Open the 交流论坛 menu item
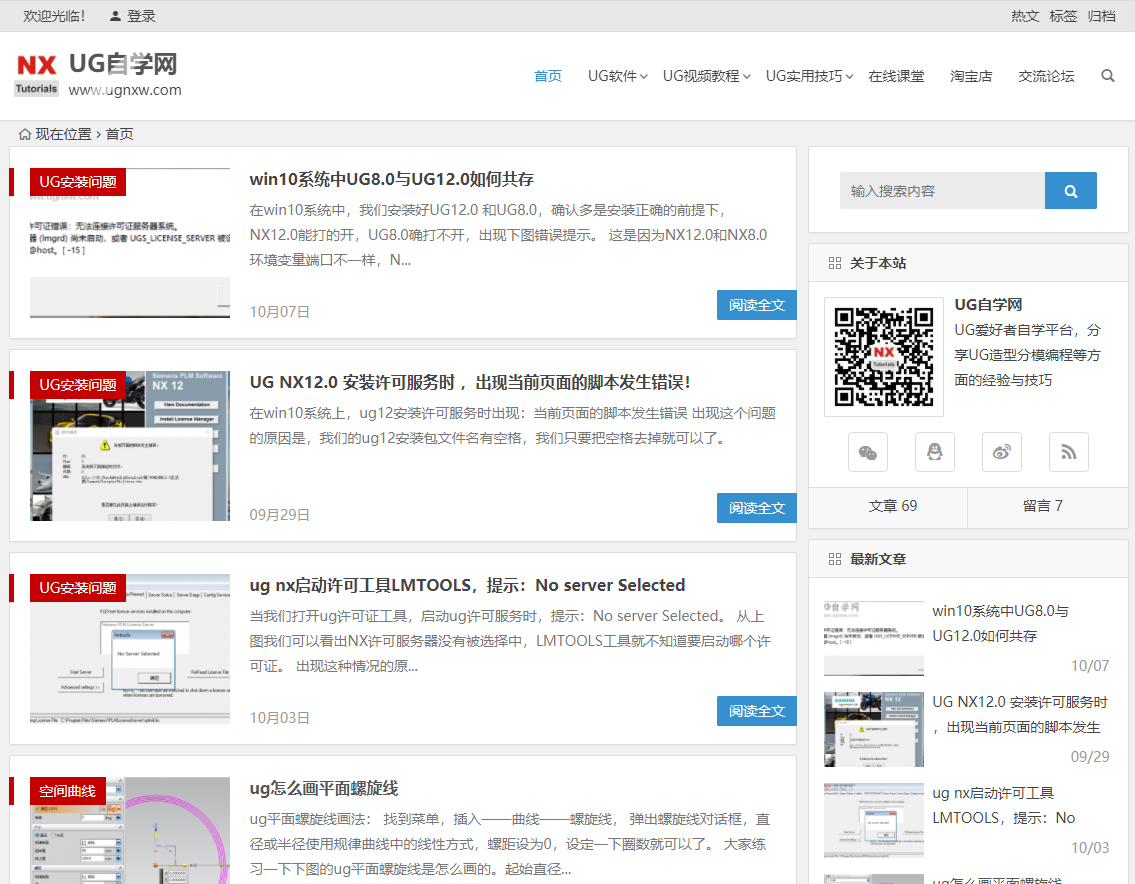Viewport: 1135px width, 884px height. click(x=1046, y=76)
